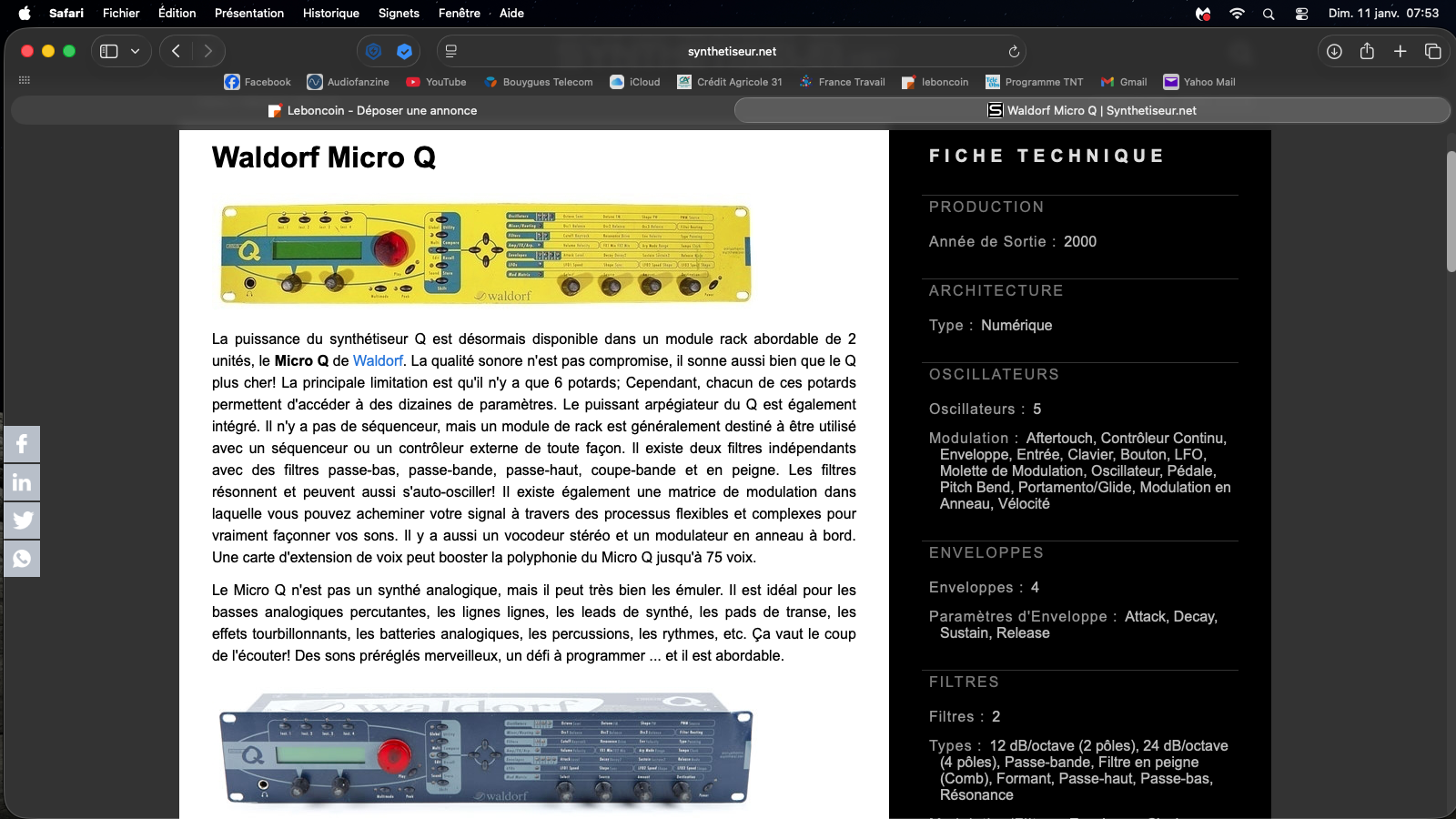Click the FILTRES section heading
Screen dimensions: 1456x819
pos(964,682)
